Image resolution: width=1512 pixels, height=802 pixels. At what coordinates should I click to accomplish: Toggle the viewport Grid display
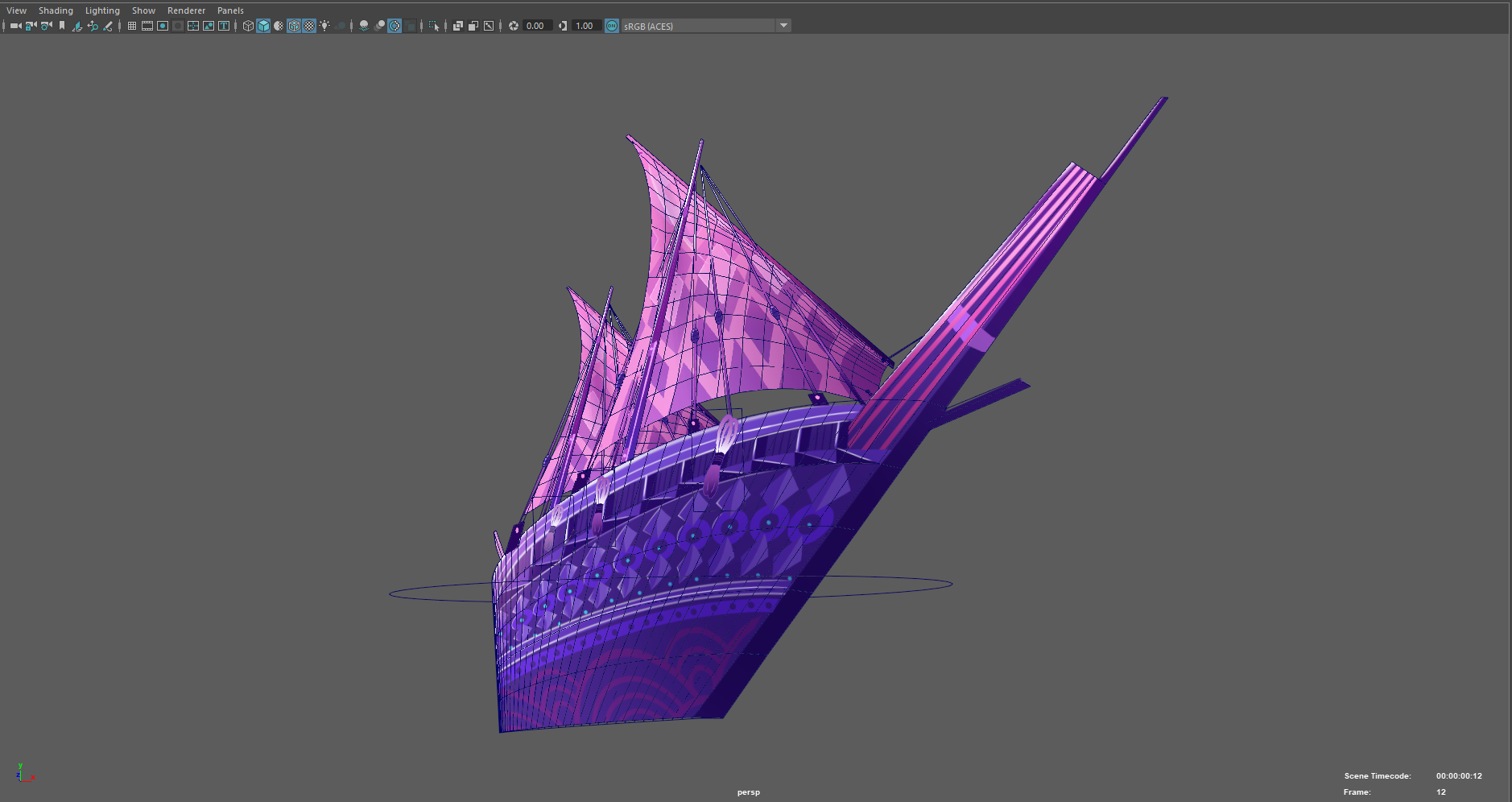pos(132,26)
